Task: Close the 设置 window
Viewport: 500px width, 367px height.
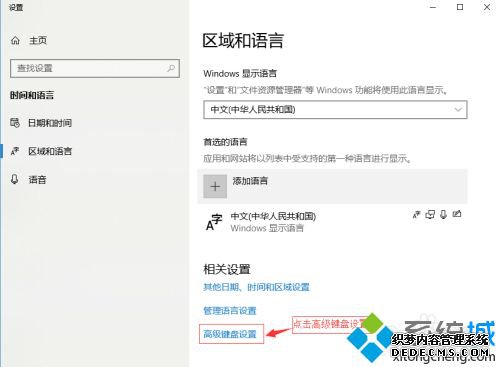Action: (487, 7)
